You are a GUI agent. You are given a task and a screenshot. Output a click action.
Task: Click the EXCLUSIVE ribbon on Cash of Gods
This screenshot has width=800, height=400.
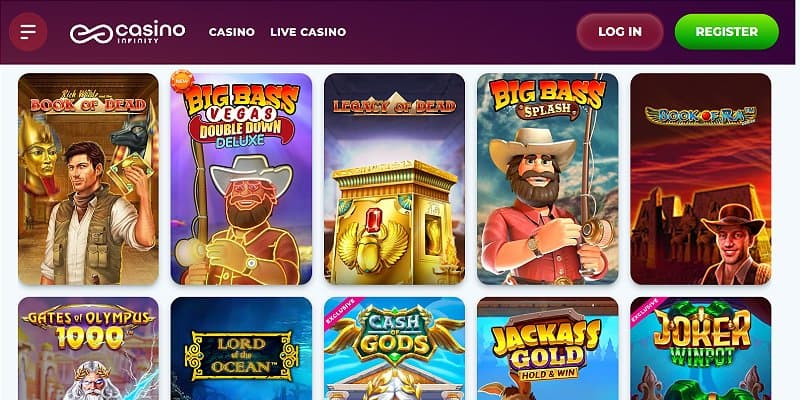click(x=341, y=311)
